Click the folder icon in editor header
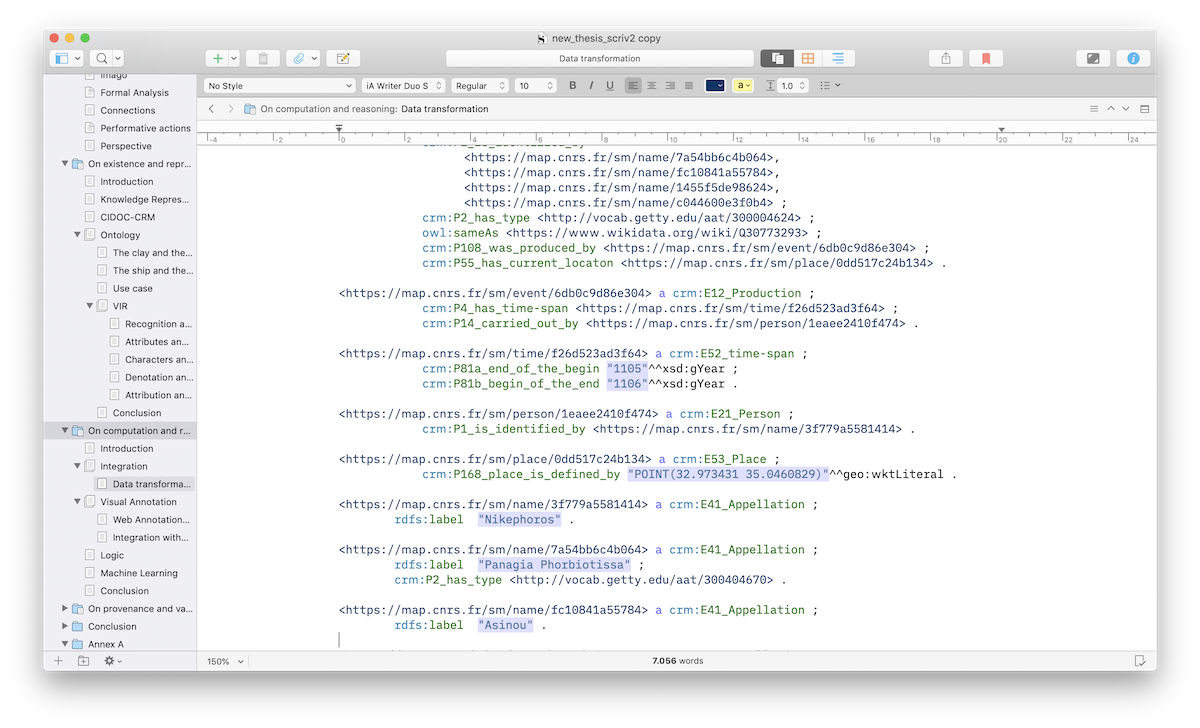Image resolution: width=1200 pixels, height=728 pixels. click(x=250, y=109)
